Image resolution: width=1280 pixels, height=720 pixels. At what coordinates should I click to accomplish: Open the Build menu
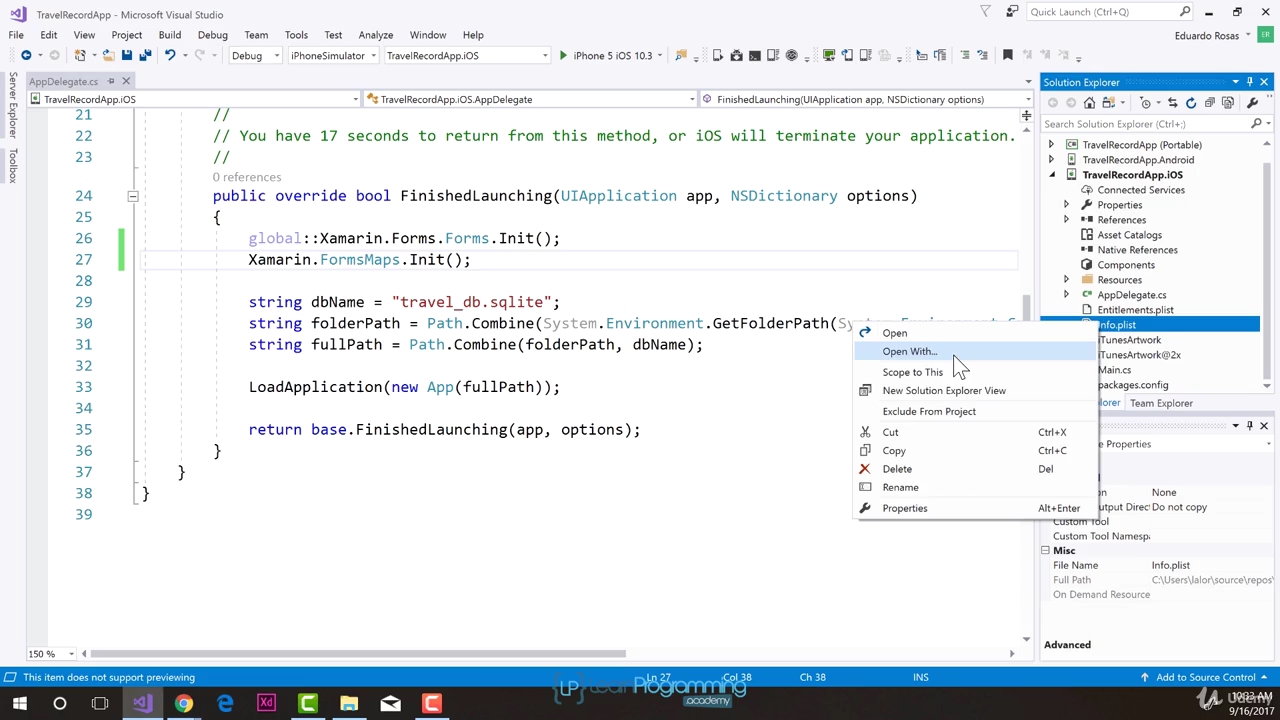pos(169,35)
